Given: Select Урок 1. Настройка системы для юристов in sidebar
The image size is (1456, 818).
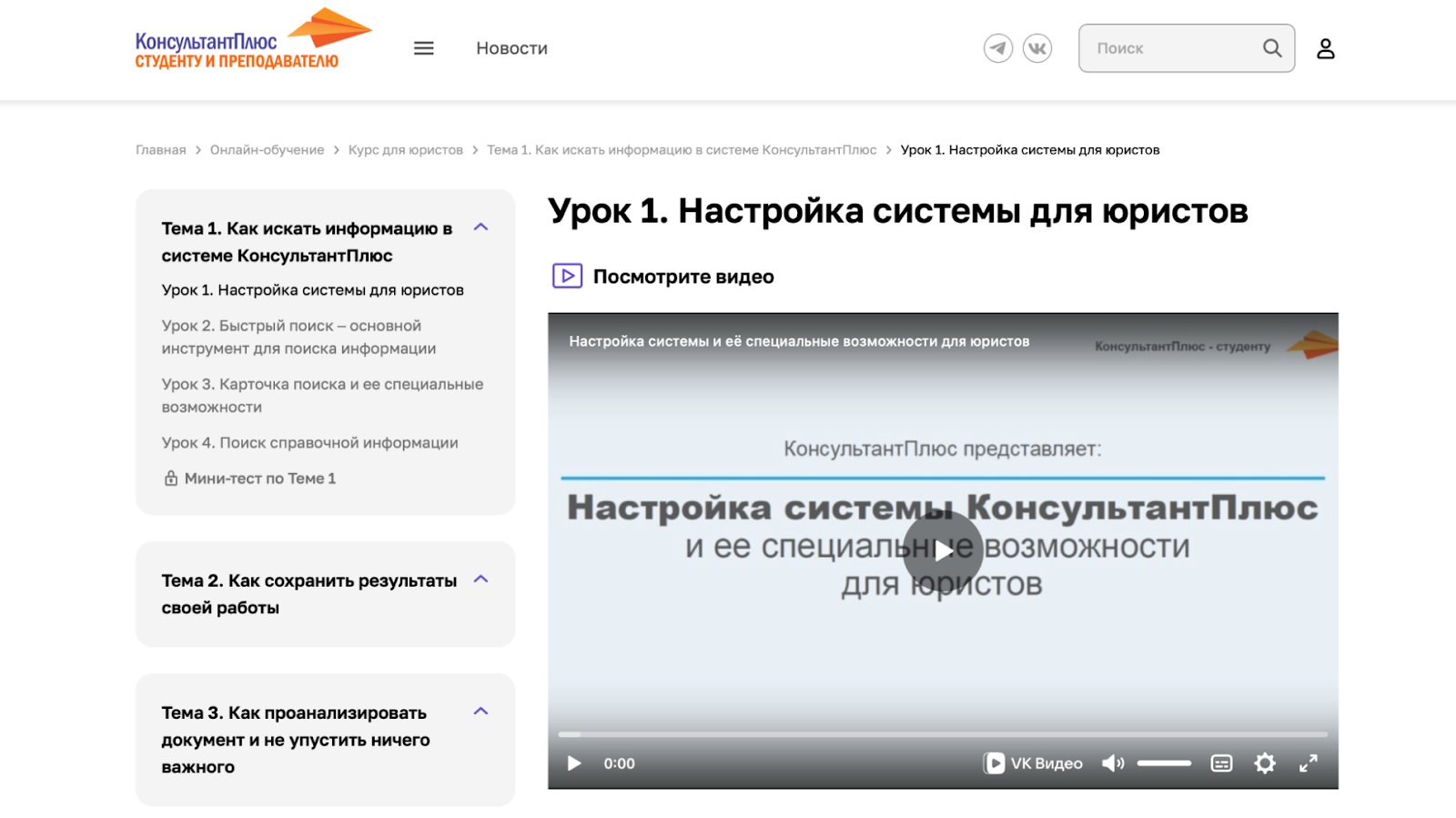Looking at the screenshot, I should pyautogui.click(x=313, y=290).
